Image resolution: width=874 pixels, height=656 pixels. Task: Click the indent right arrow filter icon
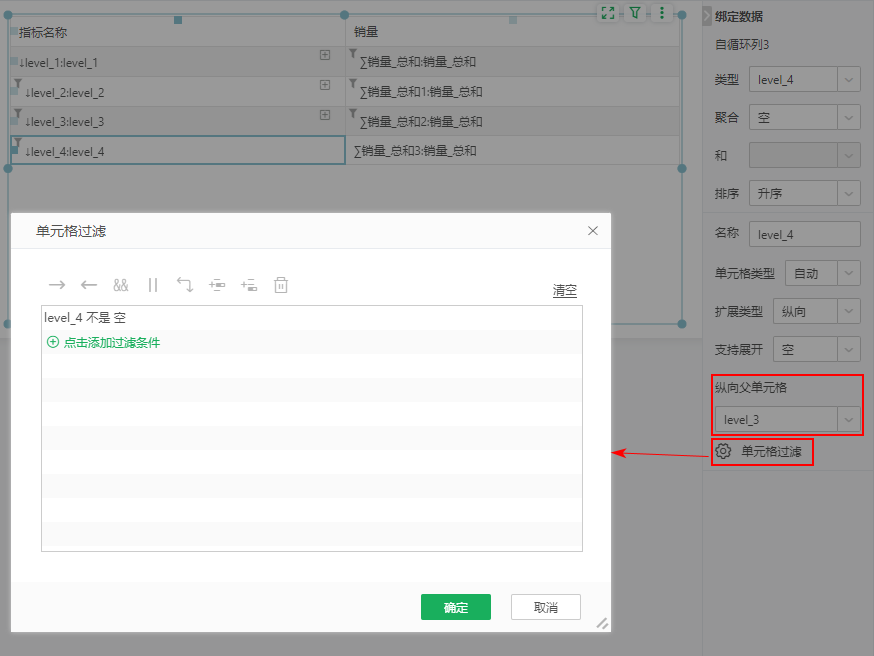(57, 285)
